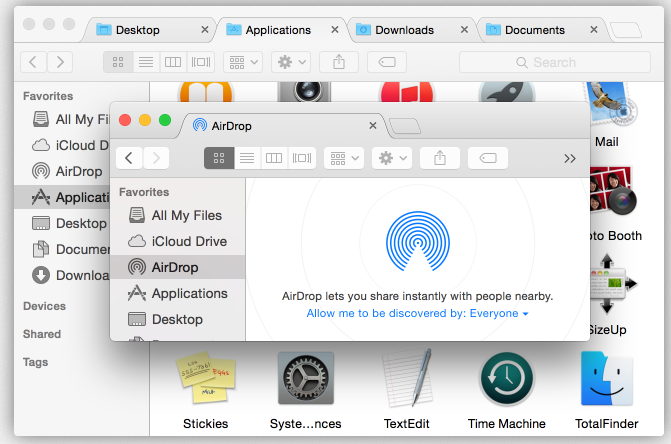Select Downloads in back window sidebar
The height and width of the screenshot is (444, 671).
[x=62, y=275]
